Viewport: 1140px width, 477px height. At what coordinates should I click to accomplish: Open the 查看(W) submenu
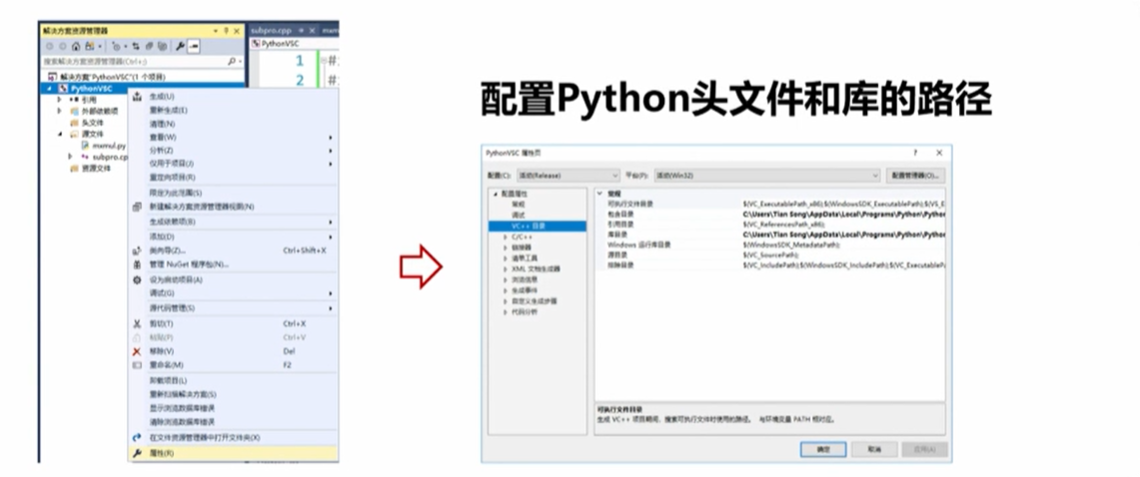(233, 137)
